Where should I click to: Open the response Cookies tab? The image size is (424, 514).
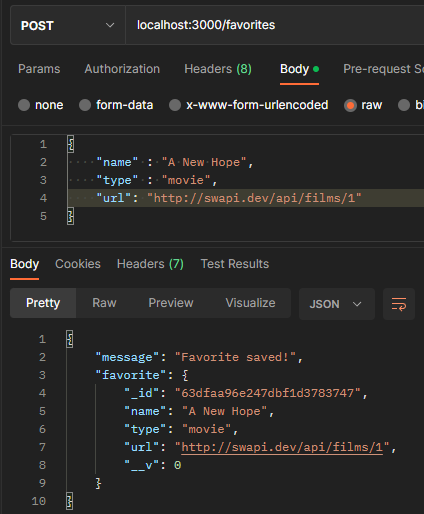tap(78, 264)
